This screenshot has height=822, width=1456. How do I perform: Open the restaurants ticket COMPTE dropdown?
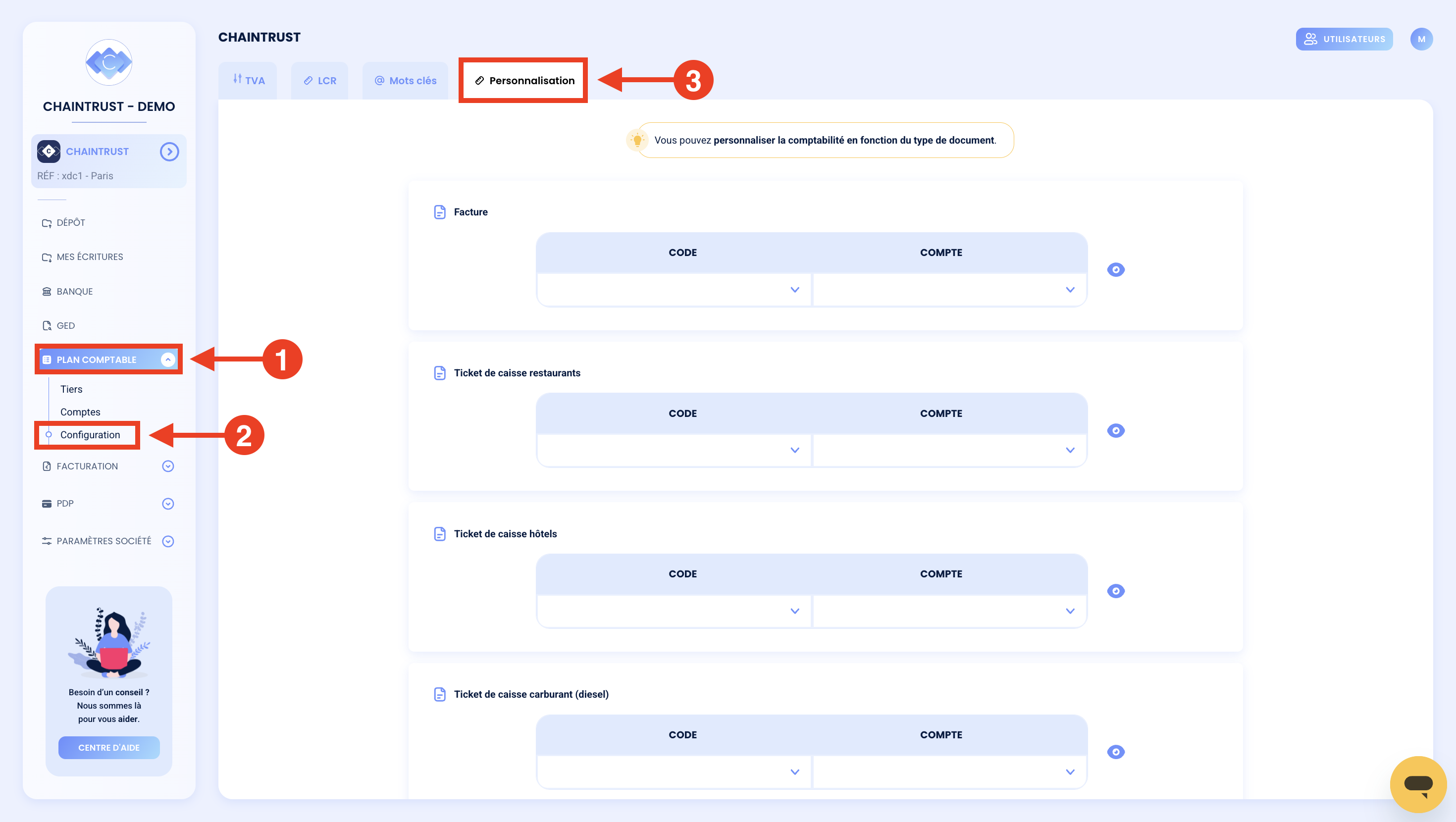pos(949,450)
